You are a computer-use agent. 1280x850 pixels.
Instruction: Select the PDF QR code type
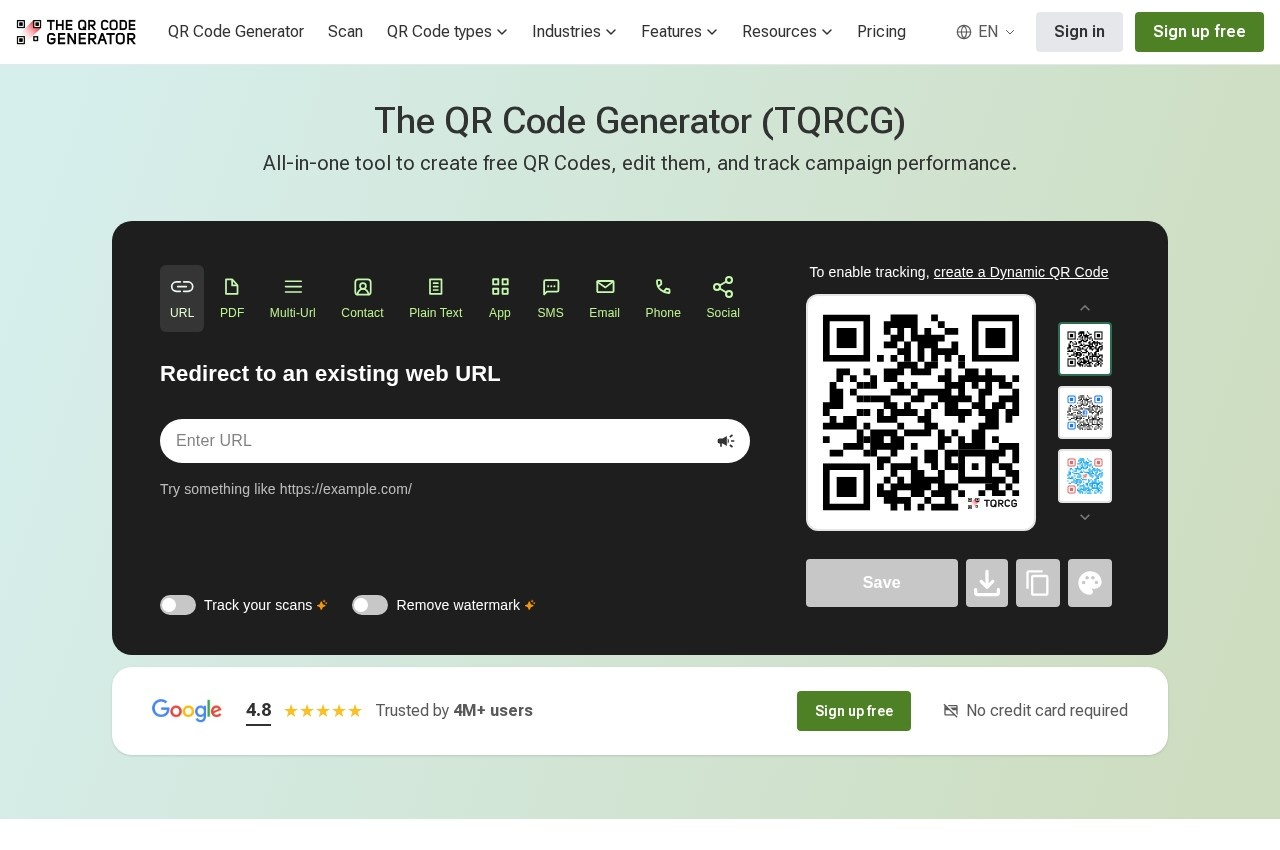pyautogui.click(x=232, y=298)
